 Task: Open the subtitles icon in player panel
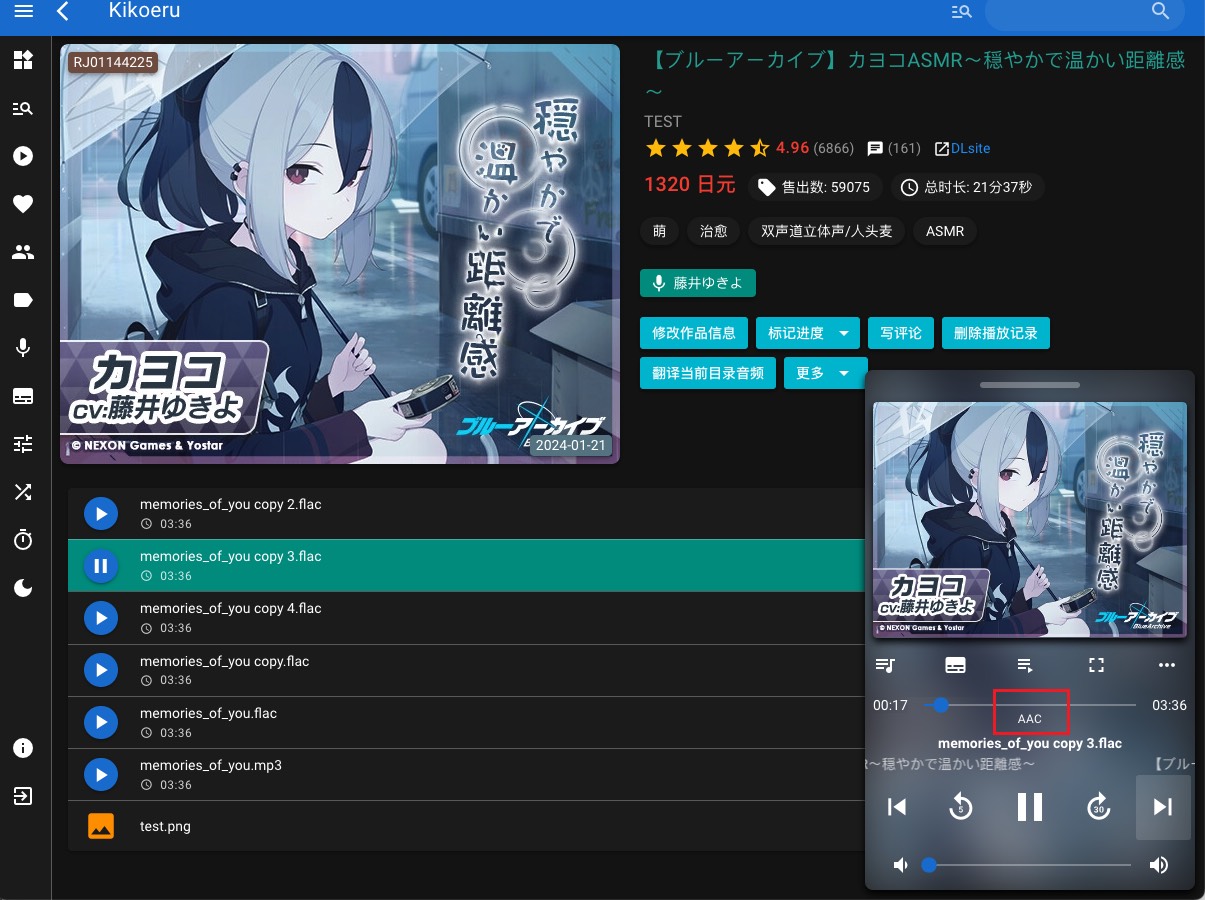pyautogui.click(x=955, y=665)
